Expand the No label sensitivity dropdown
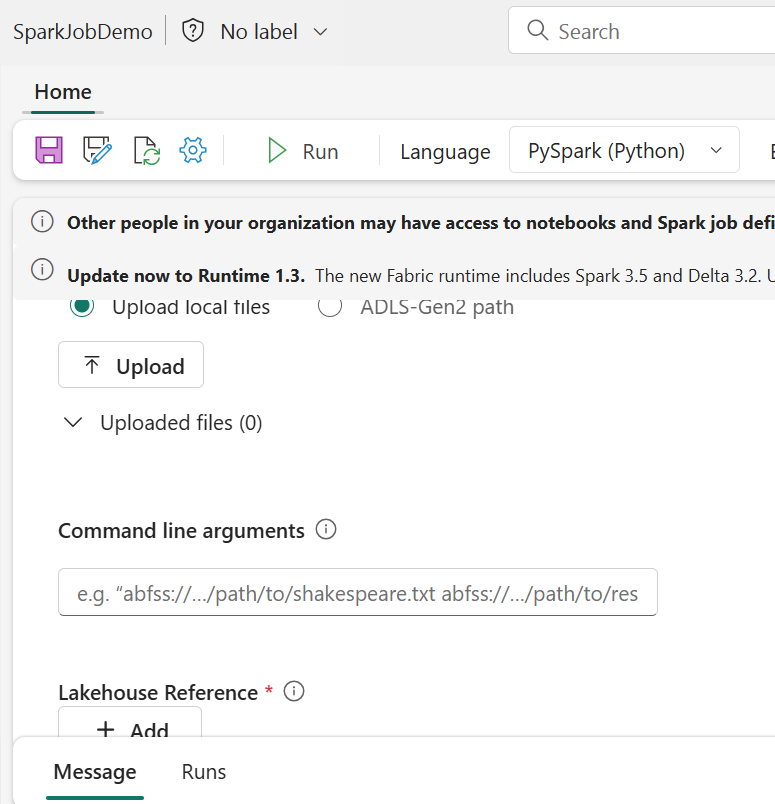Viewport: 775px width, 804px height. click(x=320, y=32)
